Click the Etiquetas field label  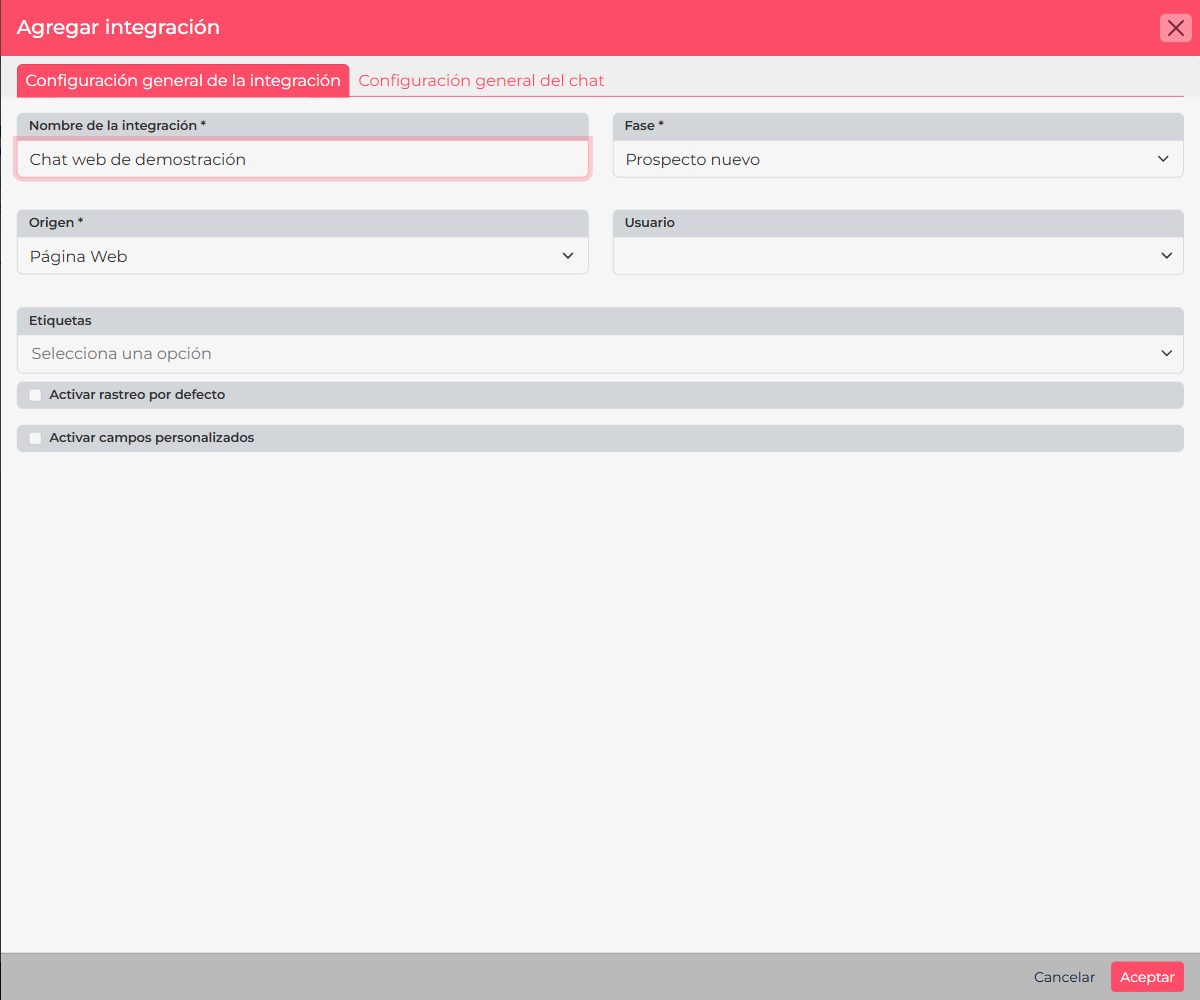60,321
